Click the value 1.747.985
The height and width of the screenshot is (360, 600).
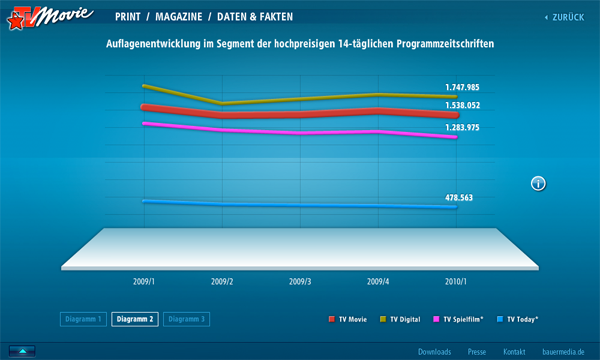pyautogui.click(x=462, y=87)
